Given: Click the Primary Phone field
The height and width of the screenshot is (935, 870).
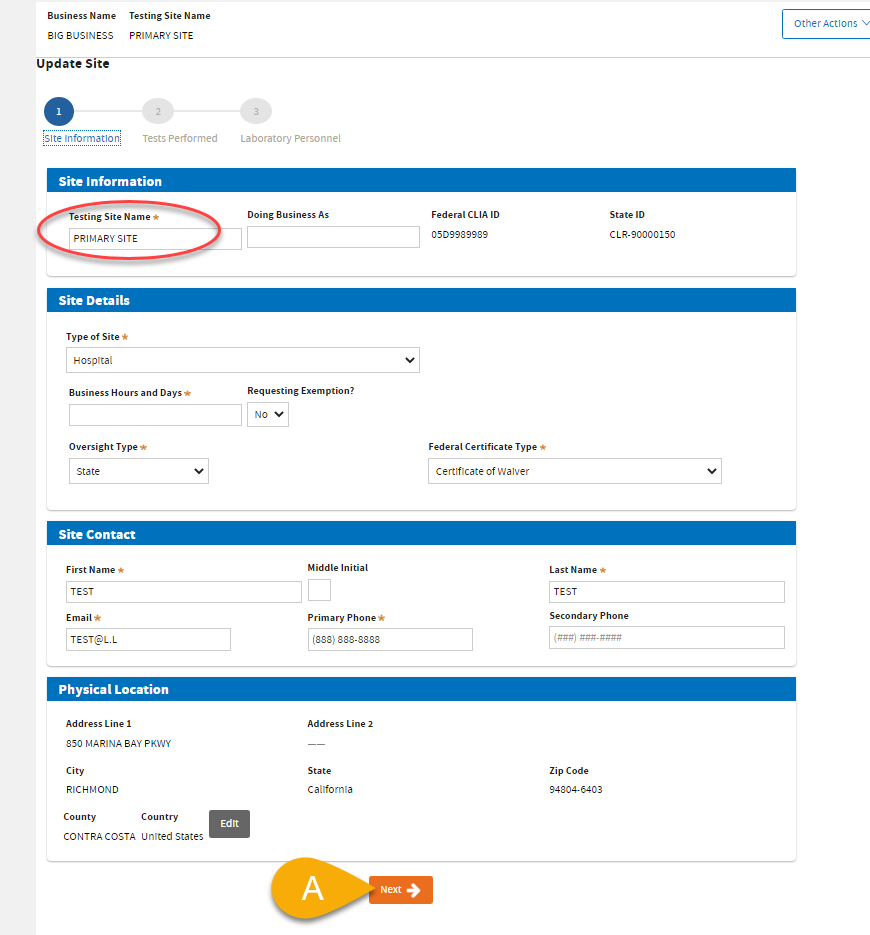Looking at the screenshot, I should tap(390, 640).
